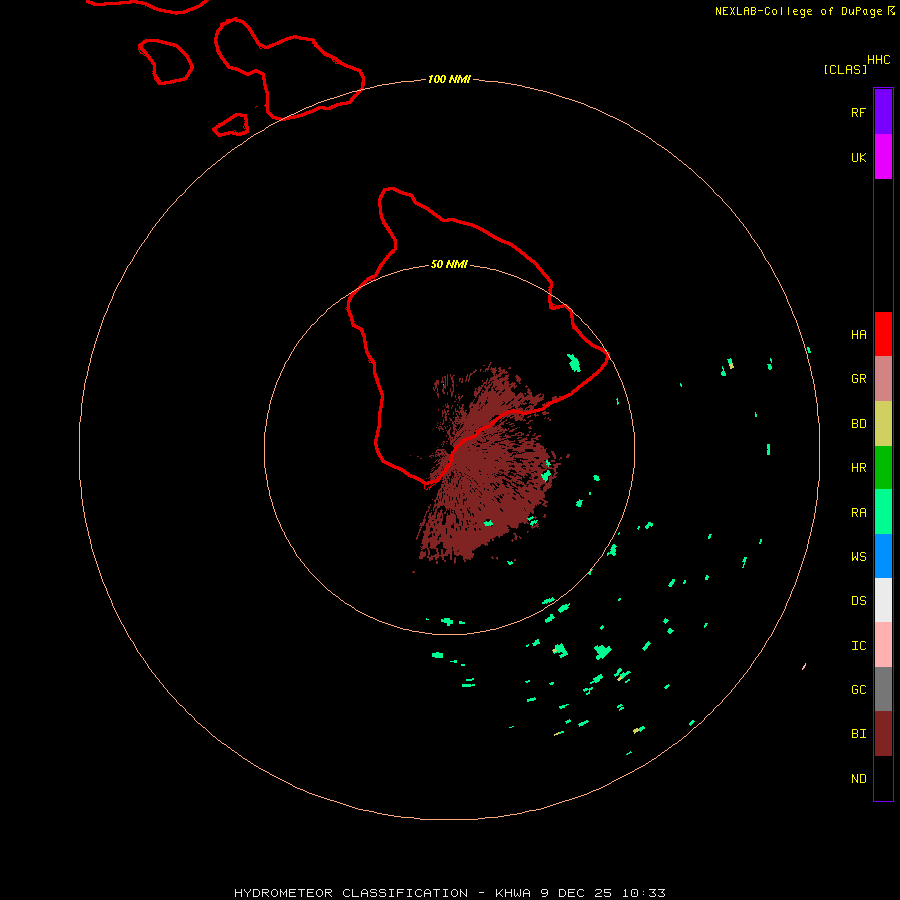Click the "ND" legend label

coord(859,778)
